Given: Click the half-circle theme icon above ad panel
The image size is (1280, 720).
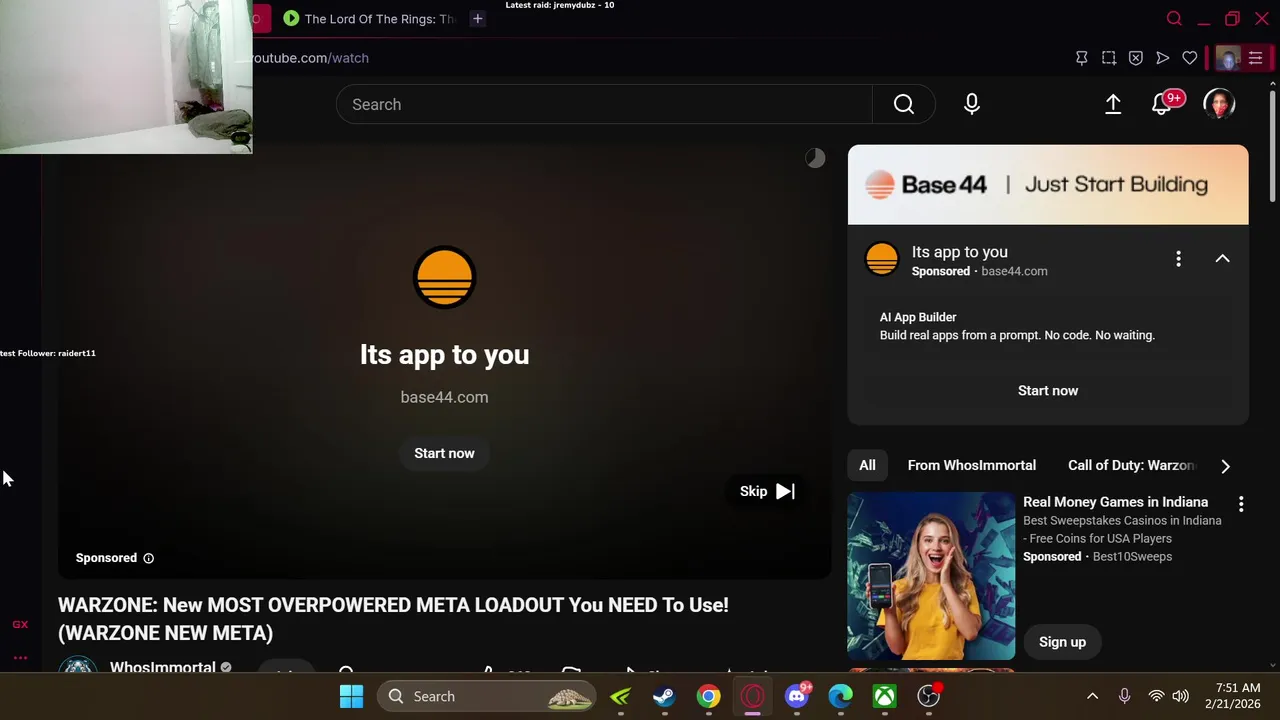Looking at the screenshot, I should click(x=815, y=158).
